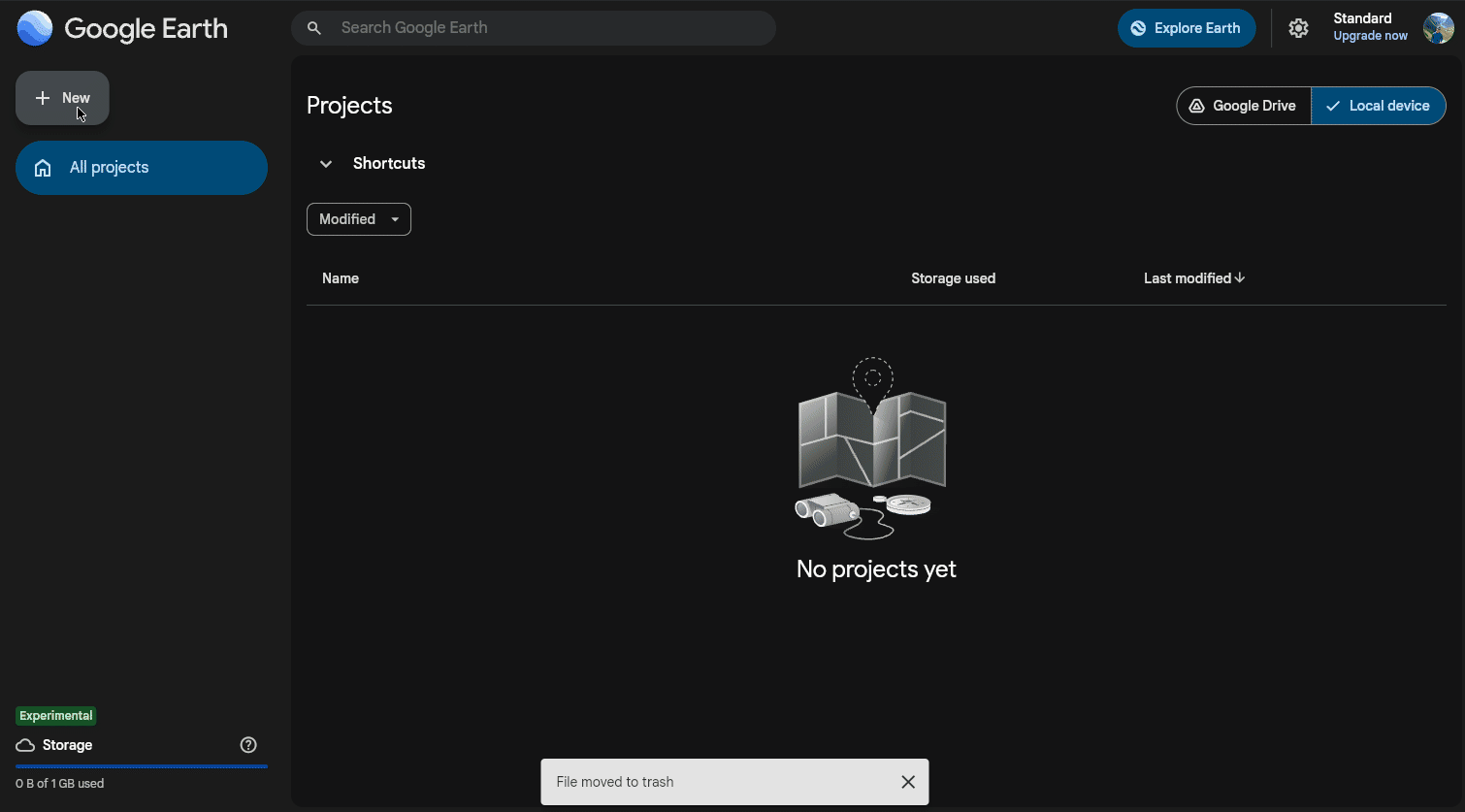Image resolution: width=1465 pixels, height=812 pixels.
Task: Click the search magnifier icon
Action: [x=314, y=28]
